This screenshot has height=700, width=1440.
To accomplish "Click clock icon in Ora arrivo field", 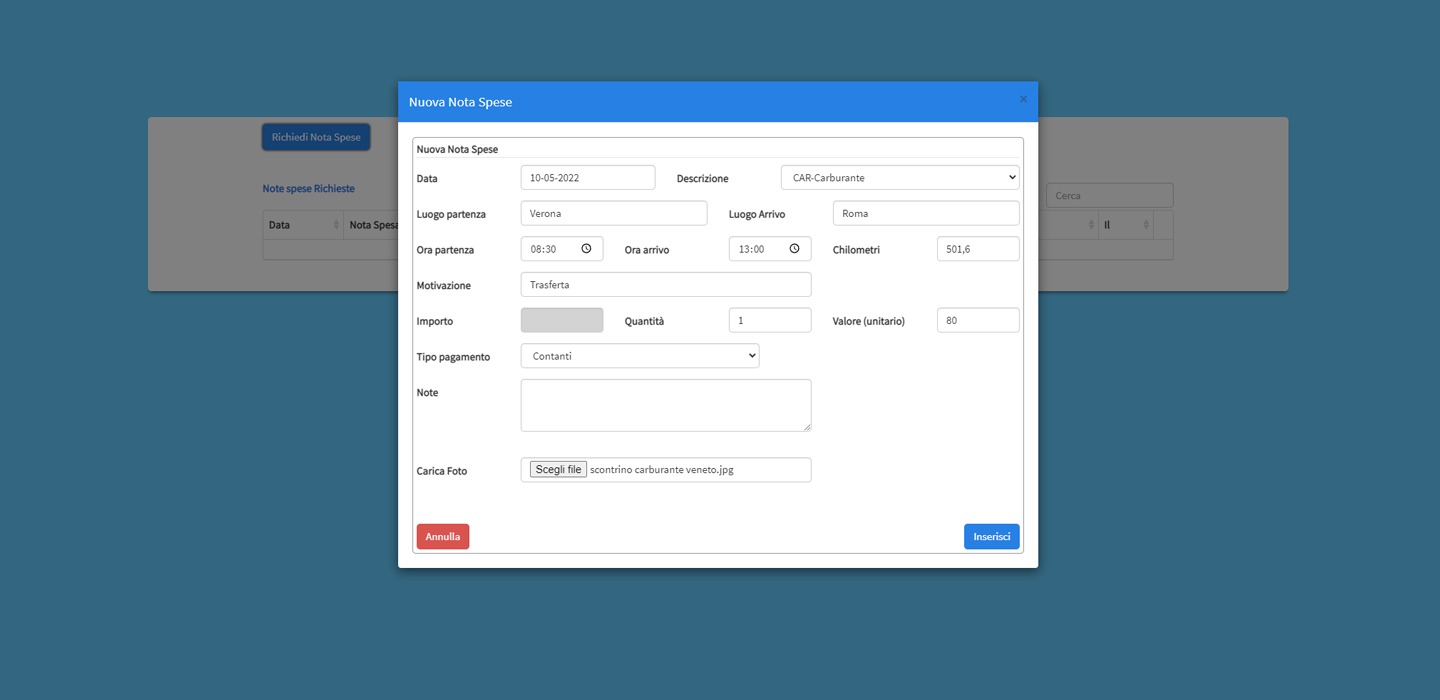I will click(x=794, y=249).
